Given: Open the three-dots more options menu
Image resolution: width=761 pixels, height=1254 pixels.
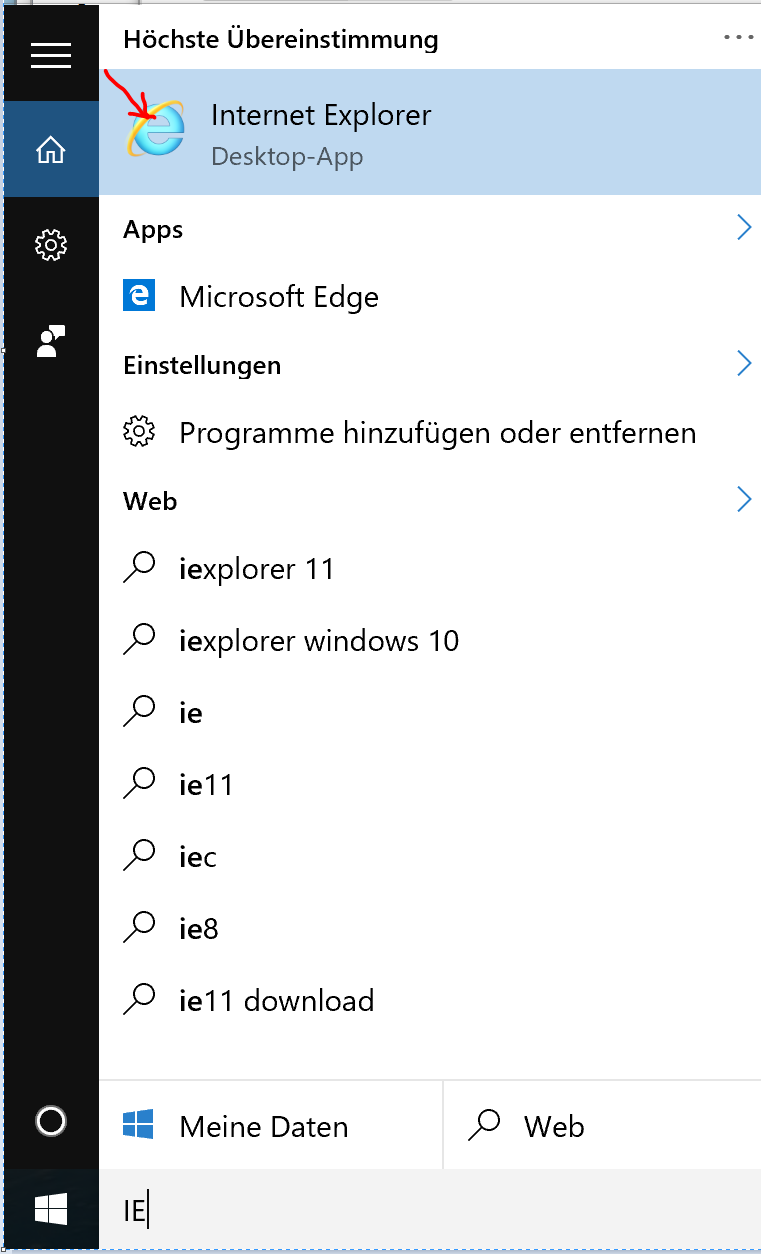Looking at the screenshot, I should (738, 37).
